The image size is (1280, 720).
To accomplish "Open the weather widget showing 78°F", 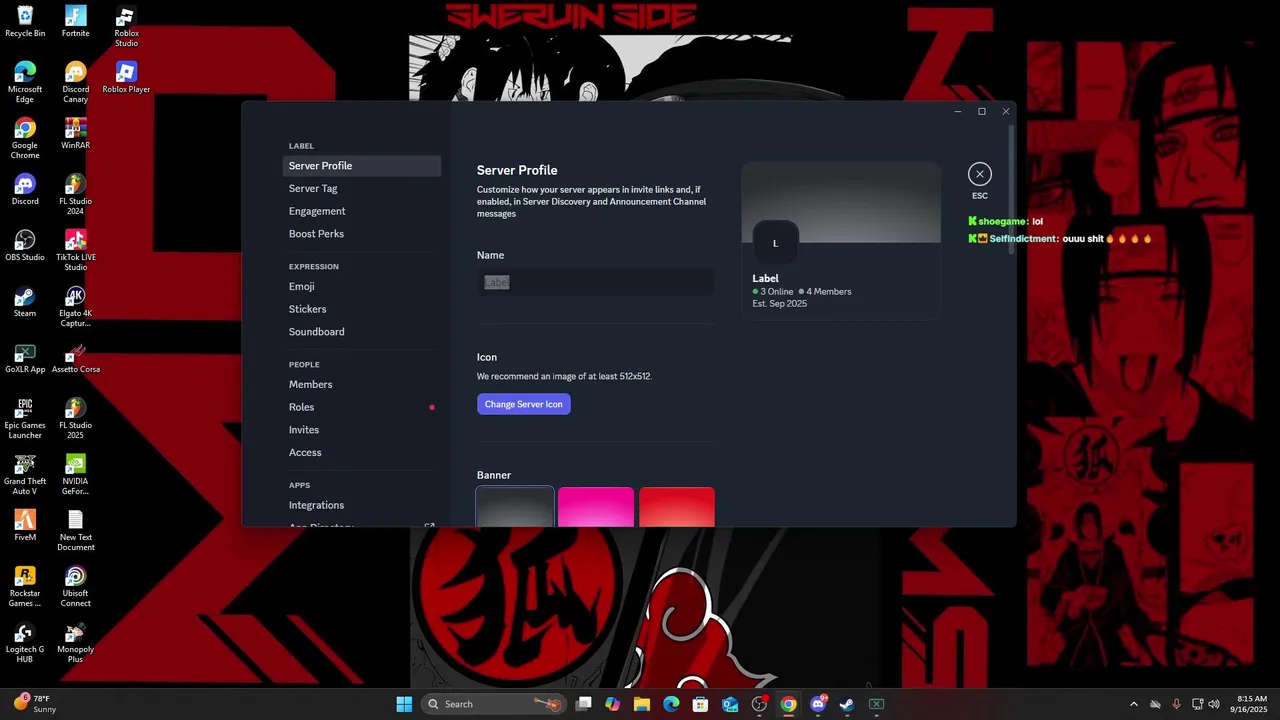I will [36, 704].
